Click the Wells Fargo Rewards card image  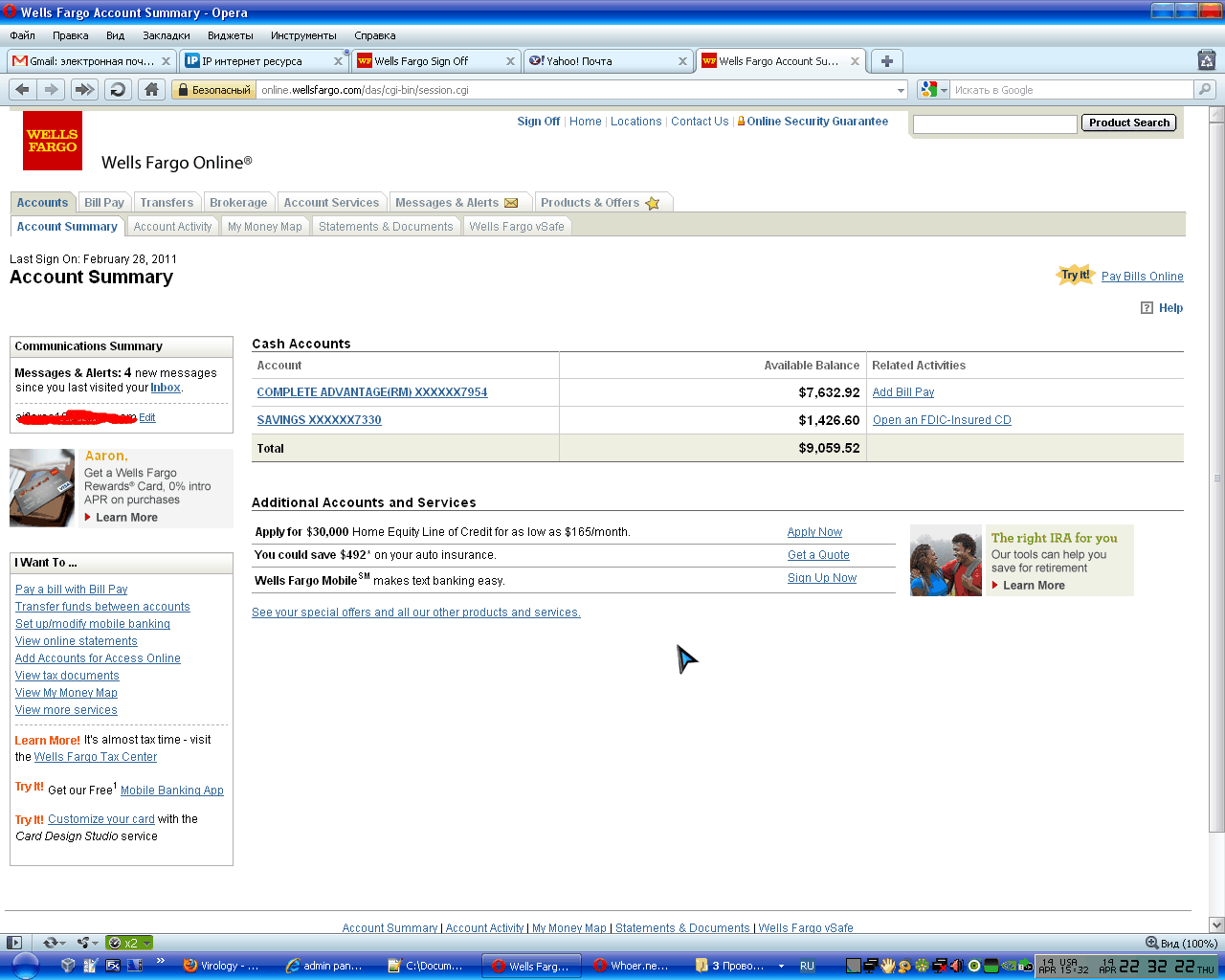tap(42, 488)
